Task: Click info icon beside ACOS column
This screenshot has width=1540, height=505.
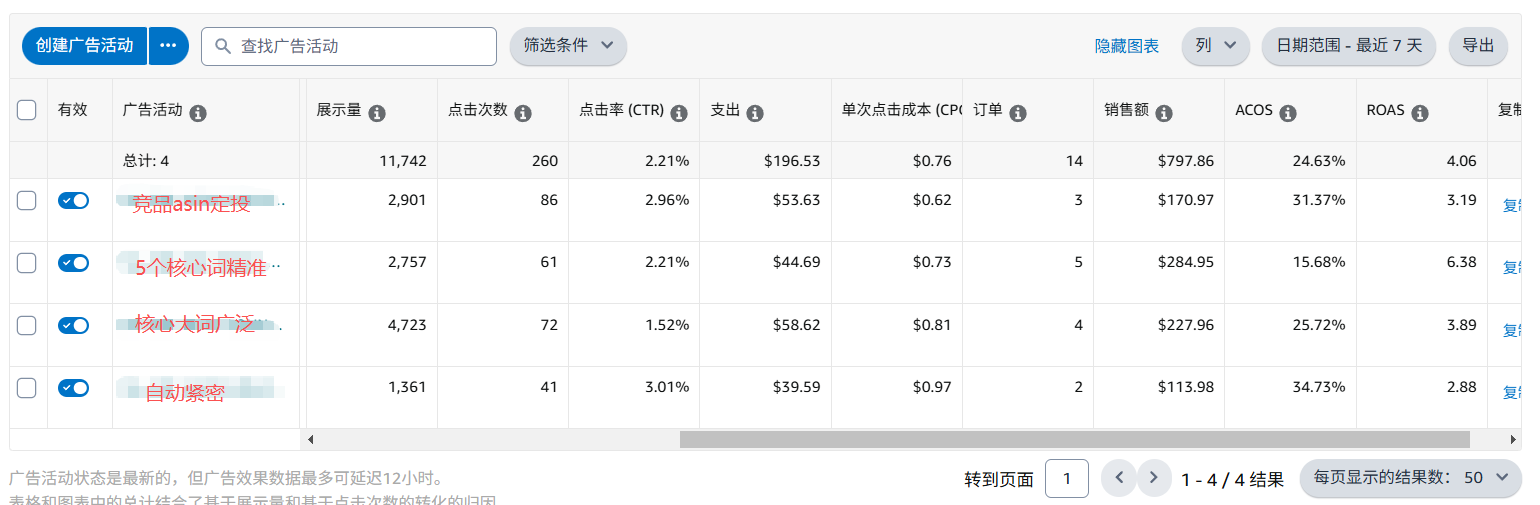Action: tap(1288, 113)
